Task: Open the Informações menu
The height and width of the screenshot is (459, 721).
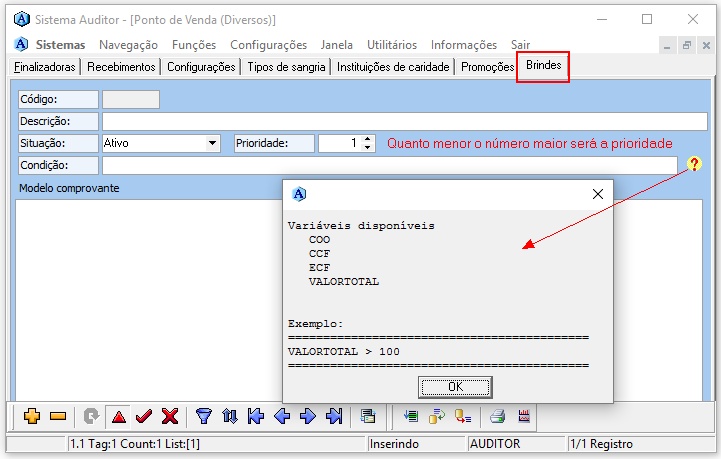Action: point(464,45)
